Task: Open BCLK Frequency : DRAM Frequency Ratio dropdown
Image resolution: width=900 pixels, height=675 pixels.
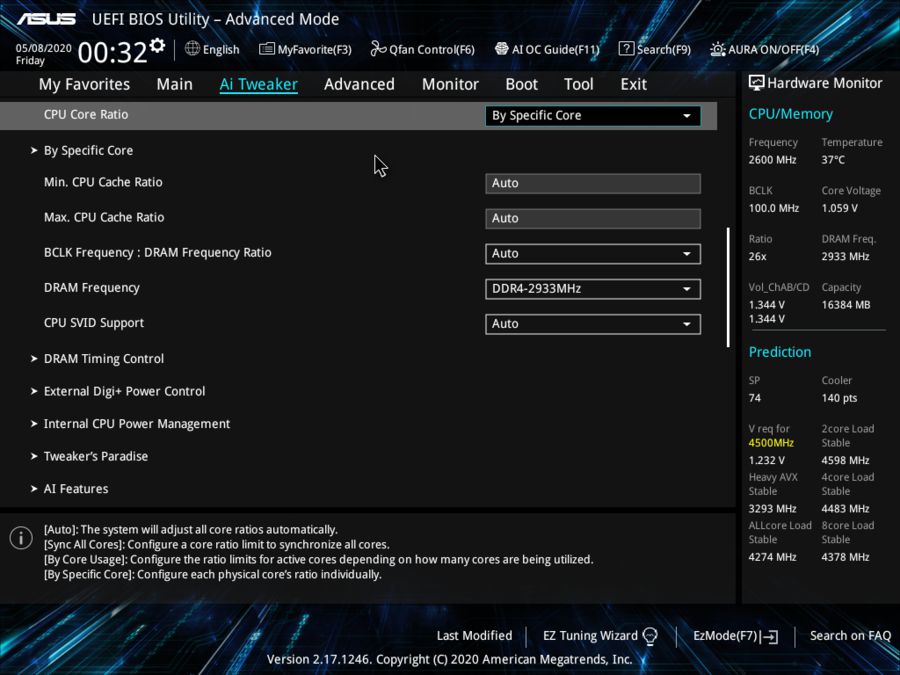Action: (x=593, y=254)
